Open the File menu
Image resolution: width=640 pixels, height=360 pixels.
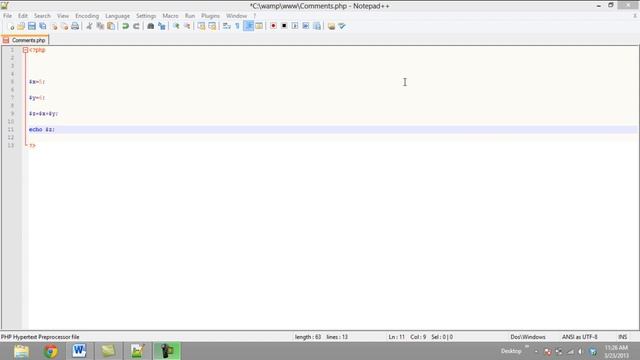click(x=7, y=16)
